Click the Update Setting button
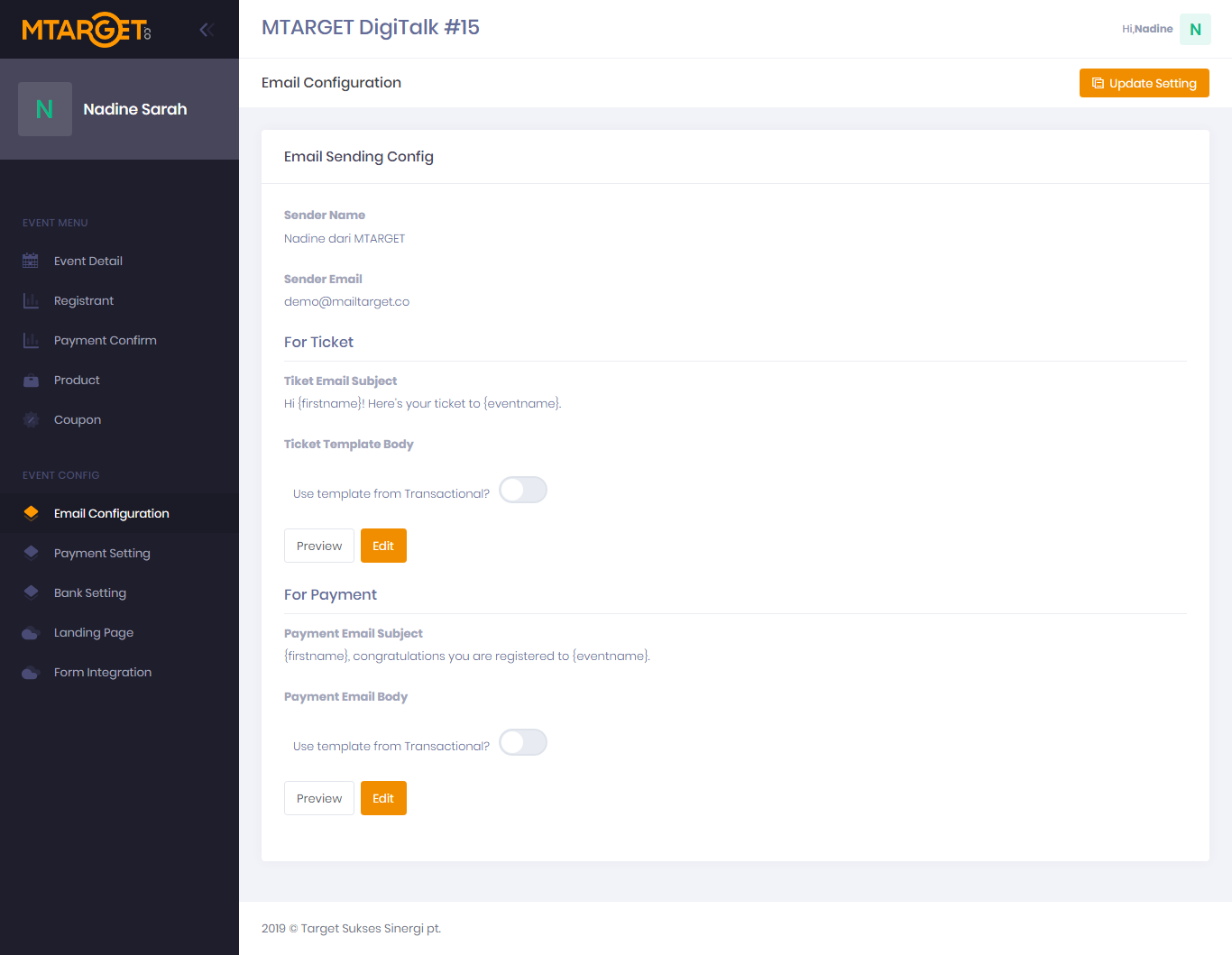The image size is (1232, 955). pyautogui.click(x=1144, y=83)
